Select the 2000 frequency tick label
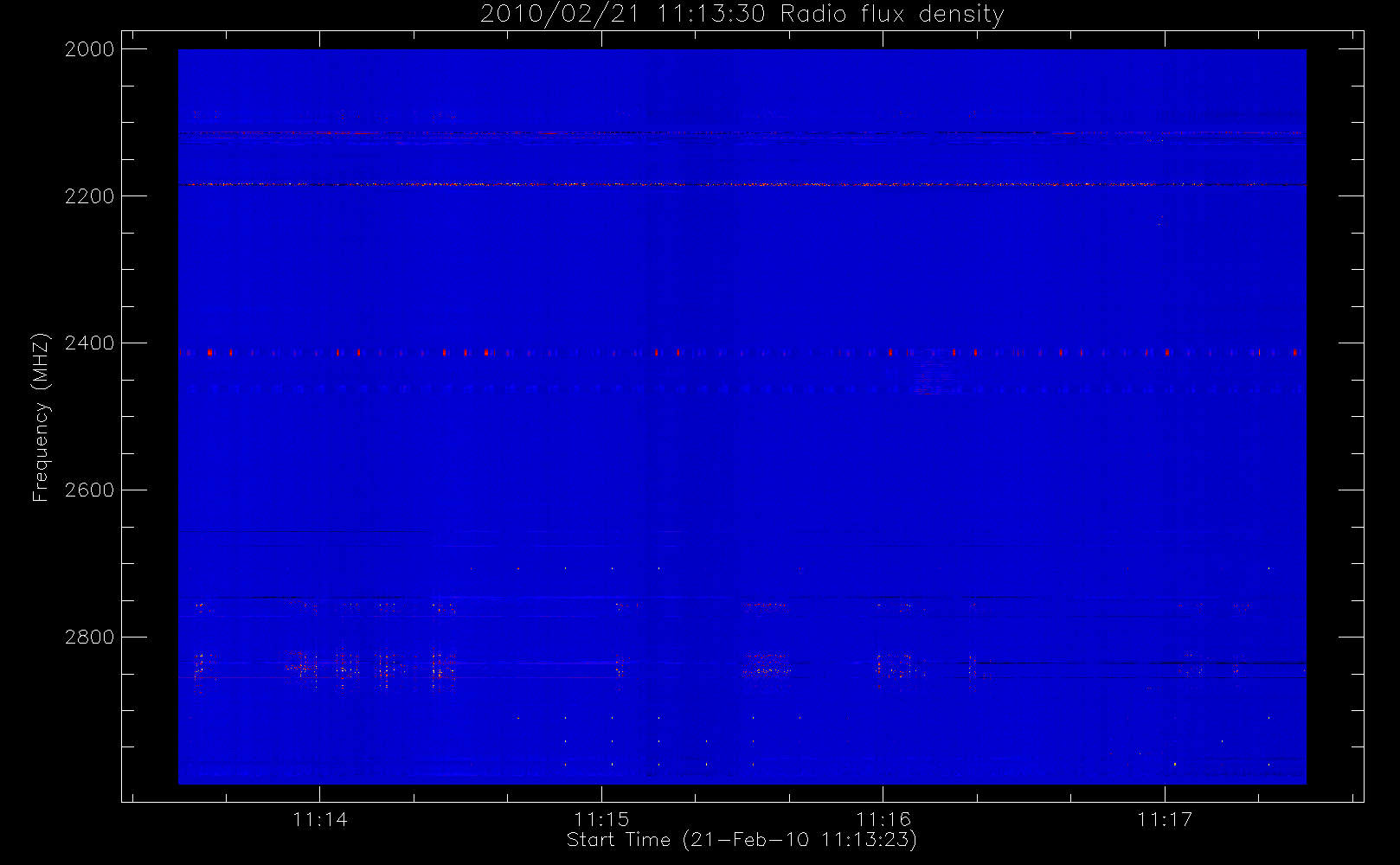This screenshot has width=1400, height=865. [90, 49]
